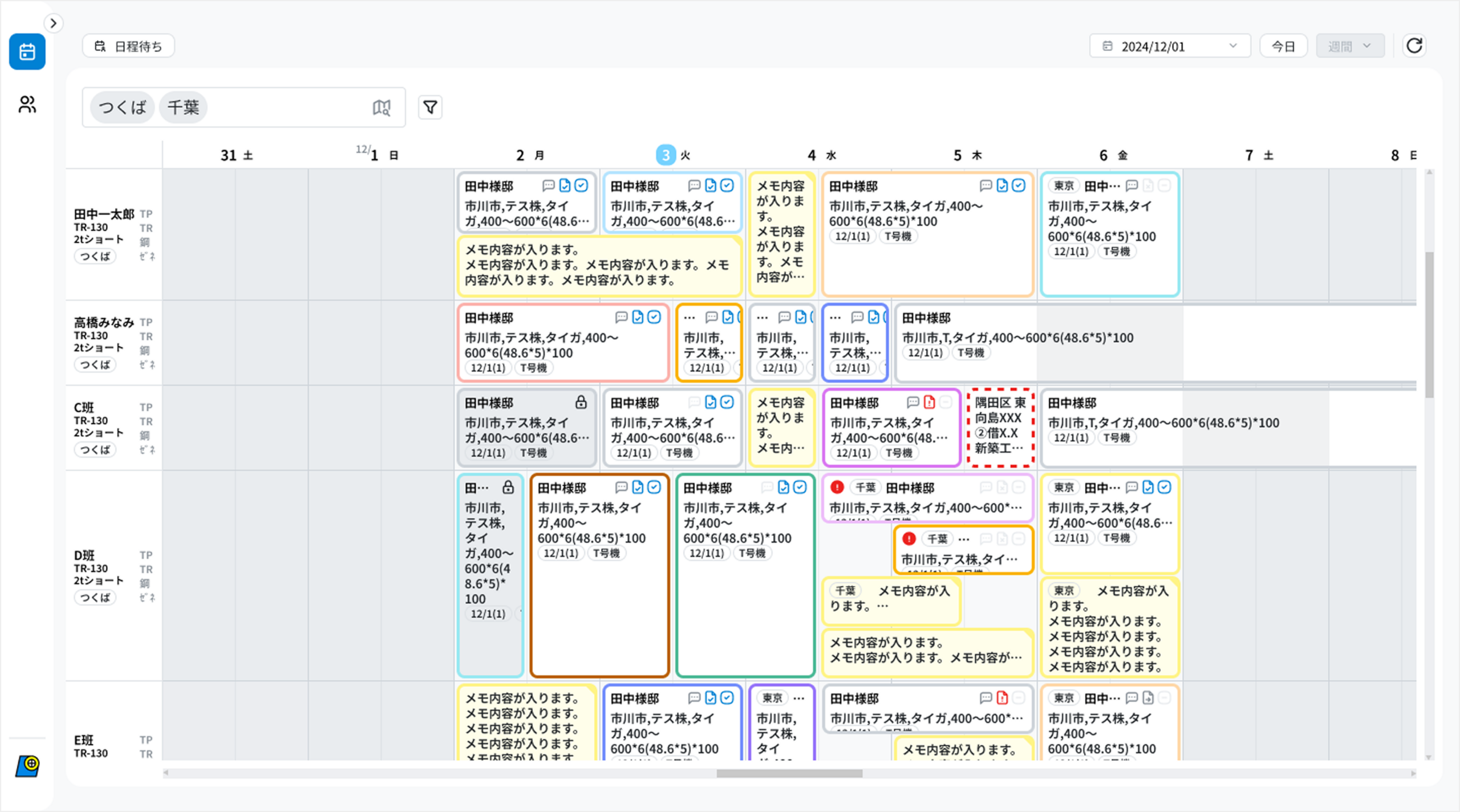The width and height of the screenshot is (1460, 812).
Task: Select the 5 木 day header
Action: coord(968,155)
